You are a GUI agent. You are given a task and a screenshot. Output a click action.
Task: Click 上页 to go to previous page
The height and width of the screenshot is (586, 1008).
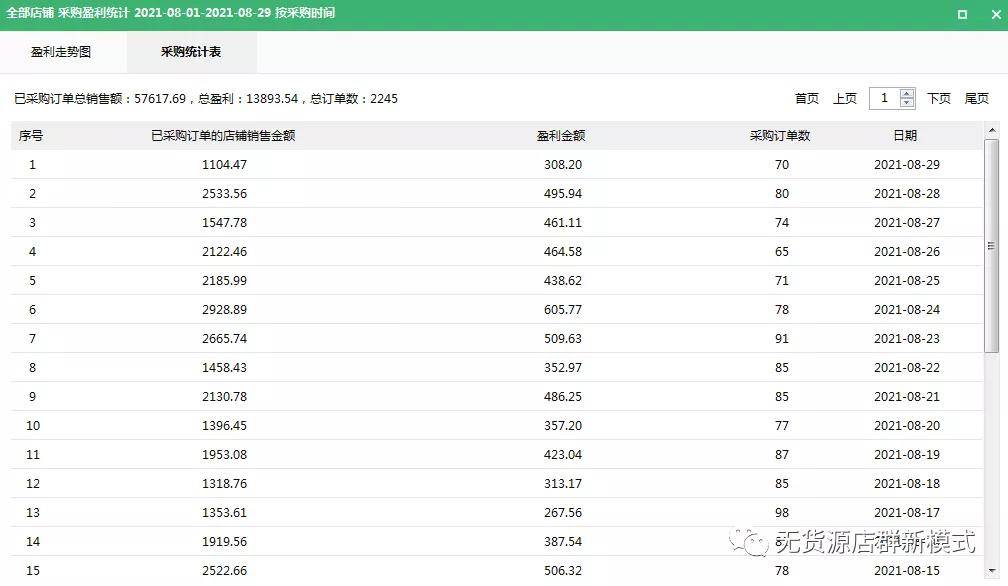[x=844, y=98]
